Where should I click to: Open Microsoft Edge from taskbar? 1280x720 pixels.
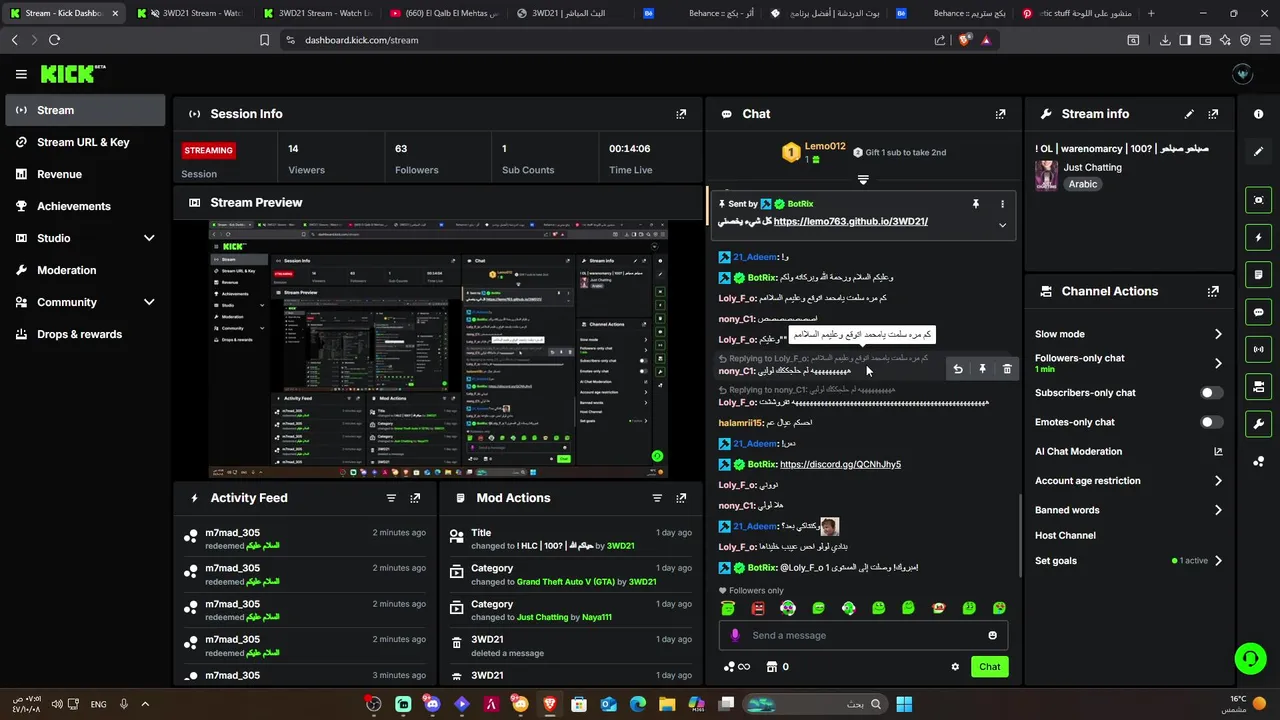pos(638,704)
